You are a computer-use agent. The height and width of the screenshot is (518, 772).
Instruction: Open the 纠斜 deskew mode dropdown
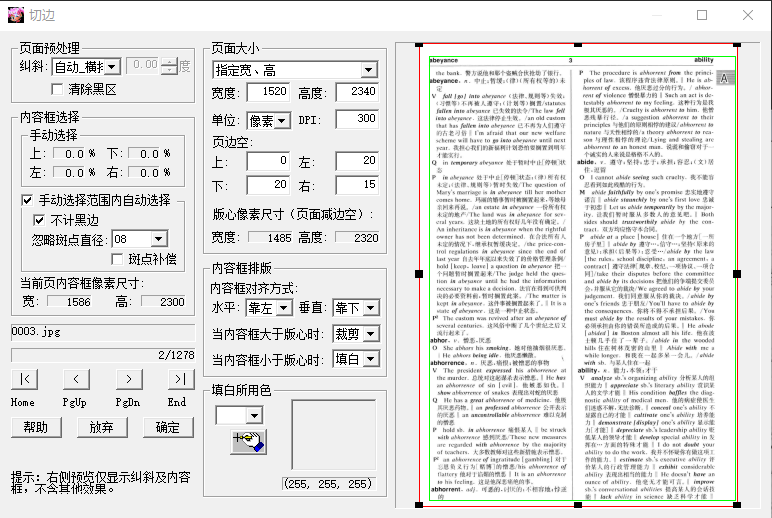pyautogui.click(x=113, y=66)
